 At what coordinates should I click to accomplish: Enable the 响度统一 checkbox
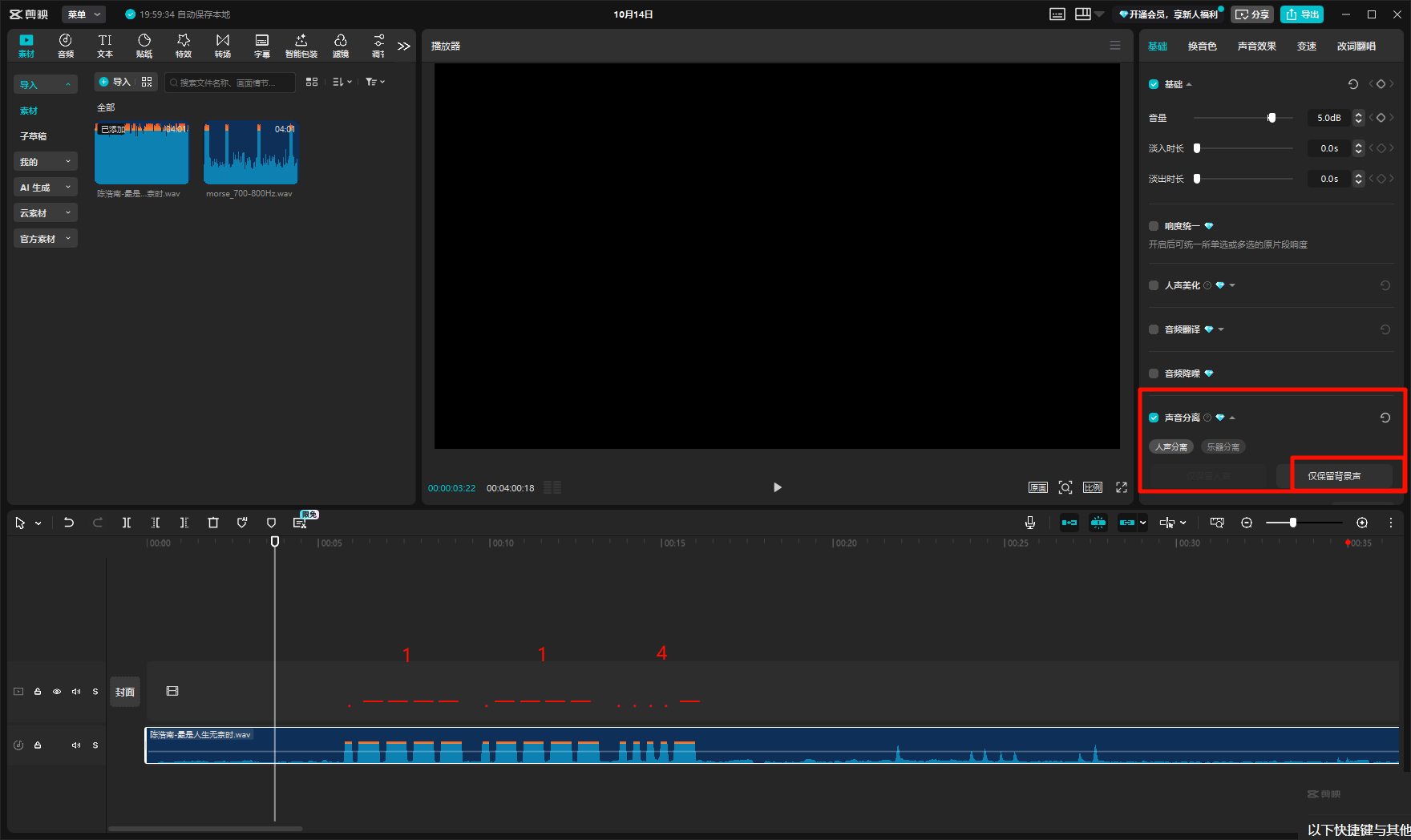[x=1154, y=226]
